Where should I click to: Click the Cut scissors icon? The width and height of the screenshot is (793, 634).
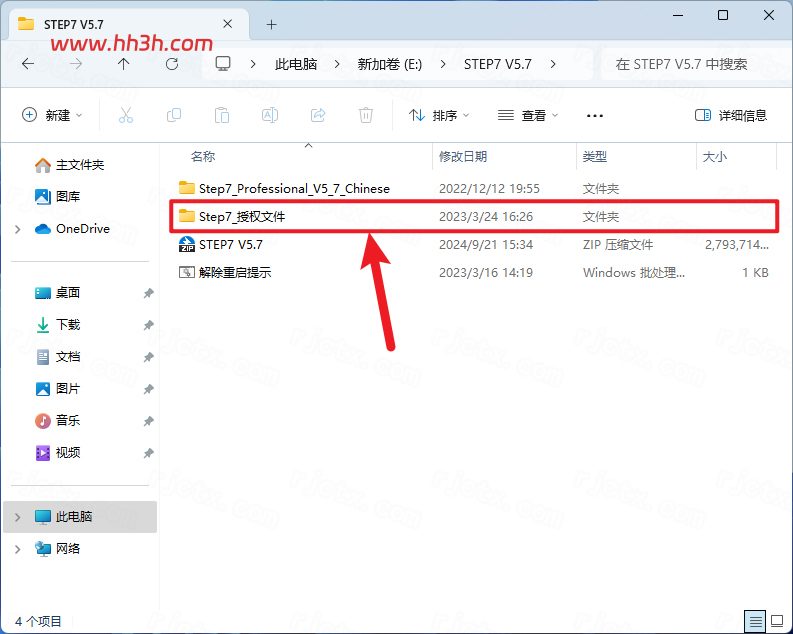coord(126,115)
